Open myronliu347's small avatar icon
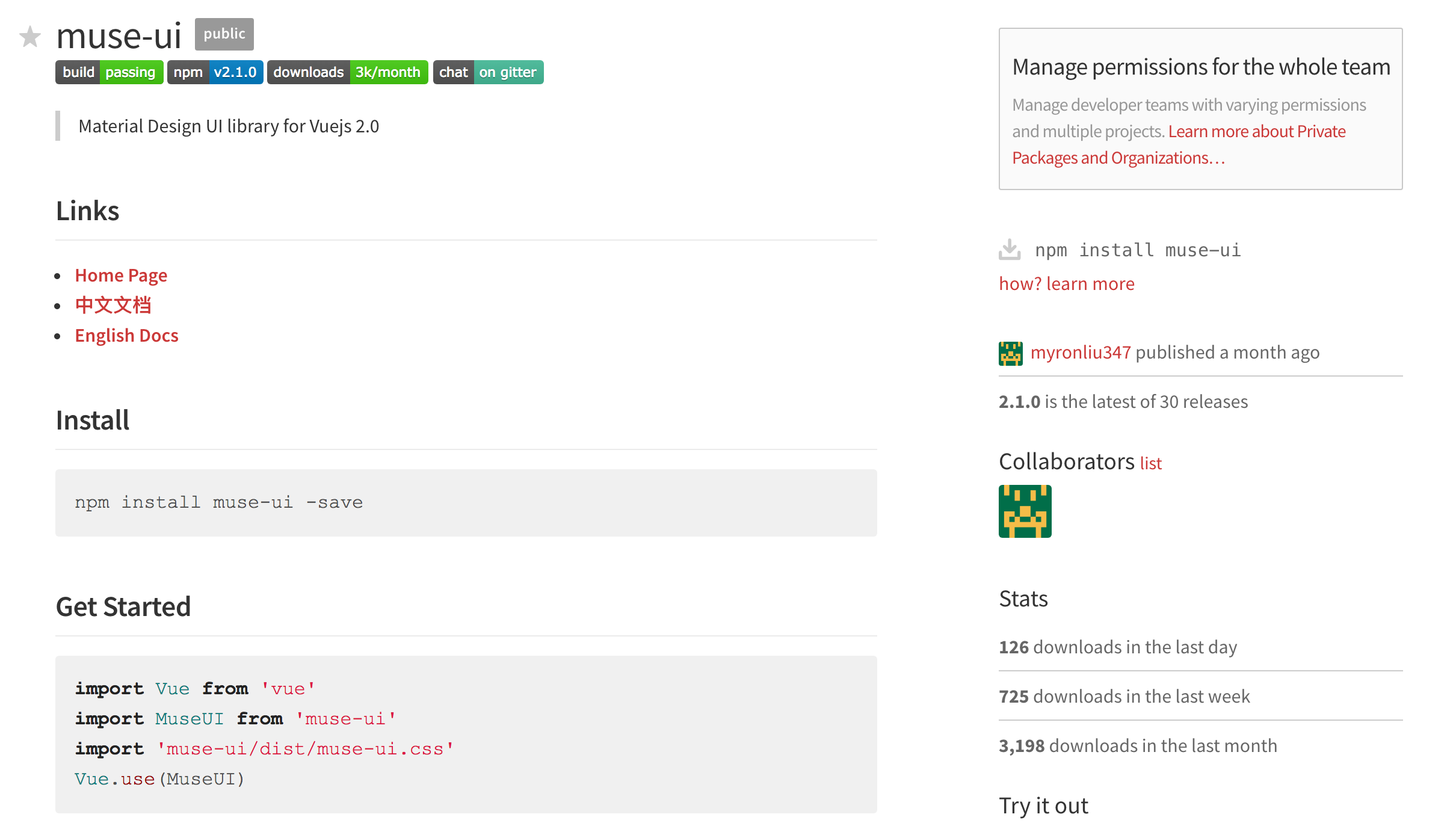 pos(1011,353)
